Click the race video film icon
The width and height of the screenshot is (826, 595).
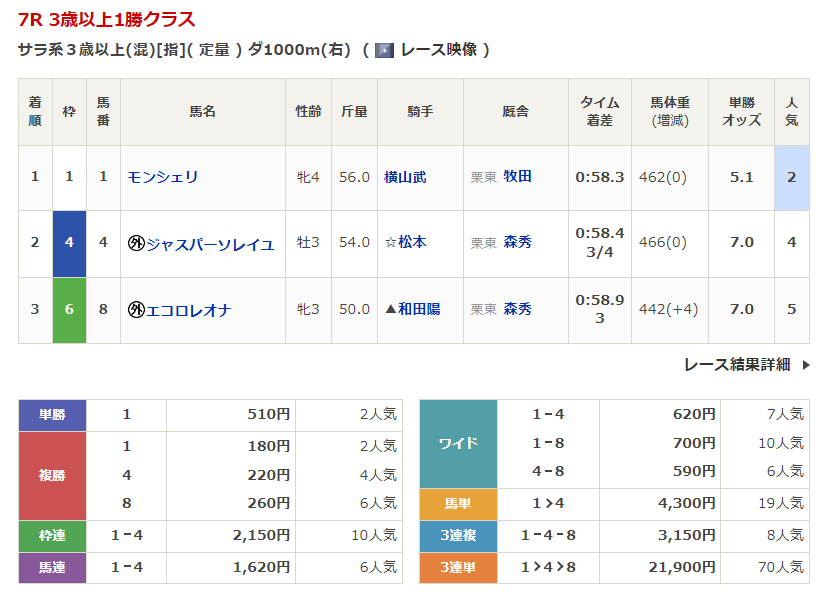point(384,50)
